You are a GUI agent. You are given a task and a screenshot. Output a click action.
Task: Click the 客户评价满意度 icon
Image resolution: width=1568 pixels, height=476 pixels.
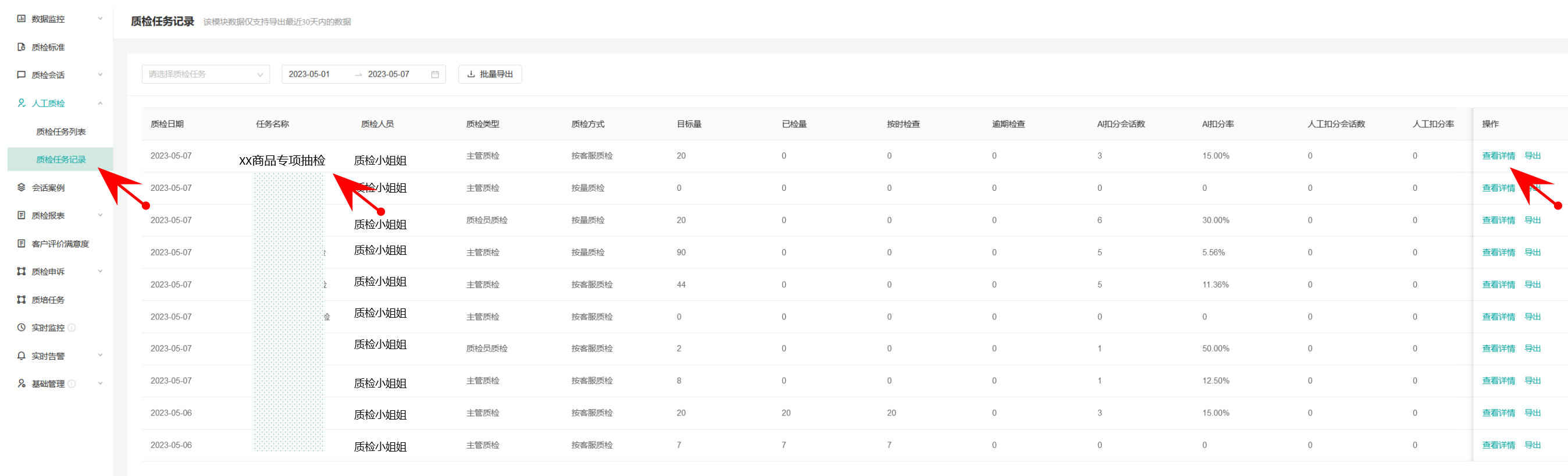pos(22,243)
